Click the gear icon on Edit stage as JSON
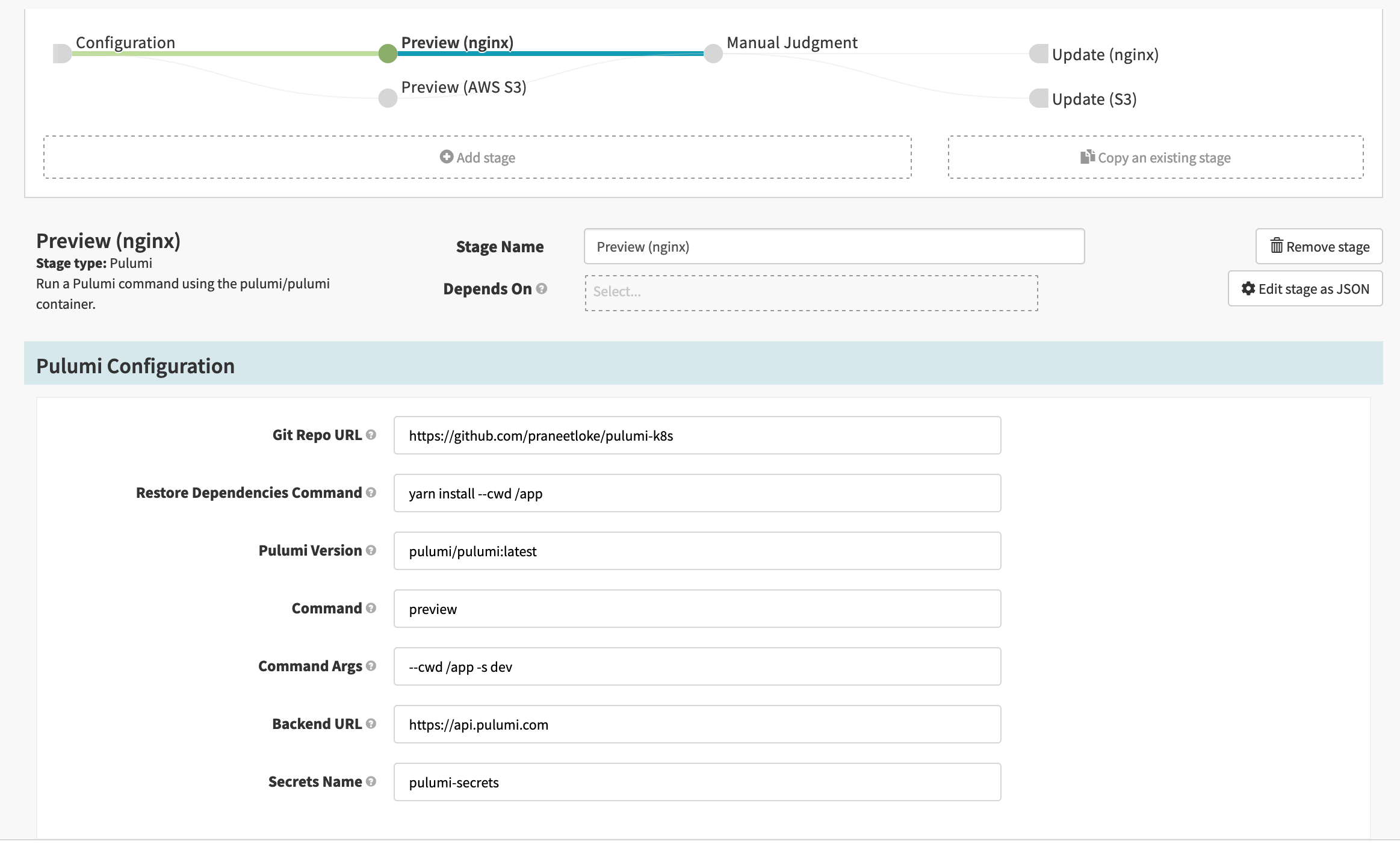 [x=1249, y=289]
